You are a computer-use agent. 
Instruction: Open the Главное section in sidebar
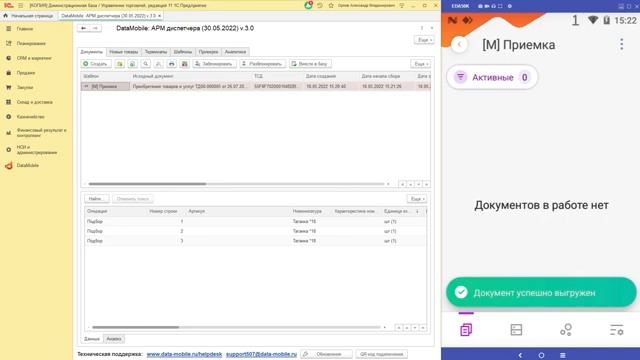(24, 29)
